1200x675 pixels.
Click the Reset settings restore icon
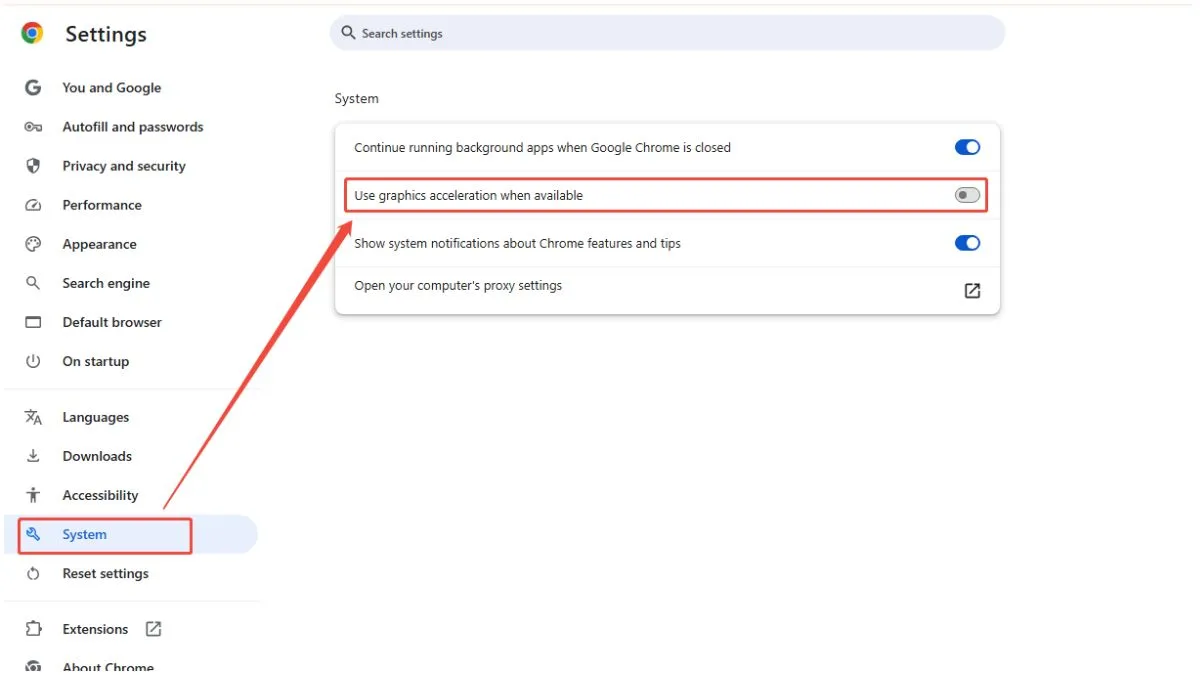pos(33,573)
